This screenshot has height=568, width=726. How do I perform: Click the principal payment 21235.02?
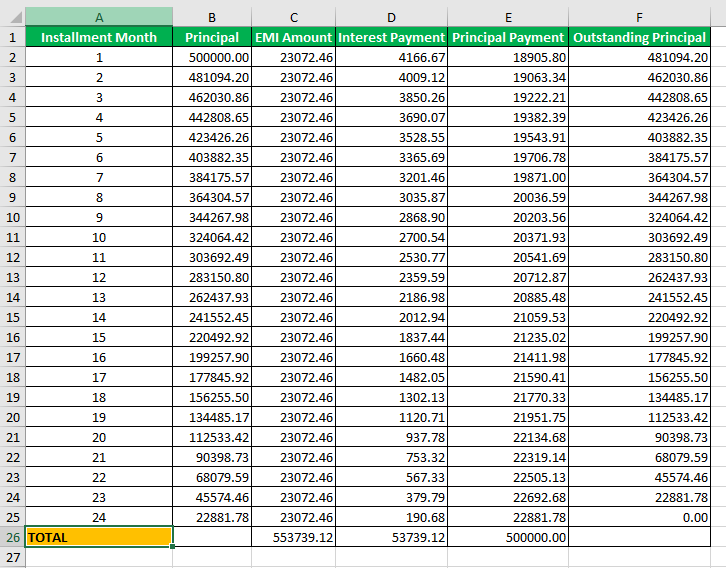[x=508, y=337]
